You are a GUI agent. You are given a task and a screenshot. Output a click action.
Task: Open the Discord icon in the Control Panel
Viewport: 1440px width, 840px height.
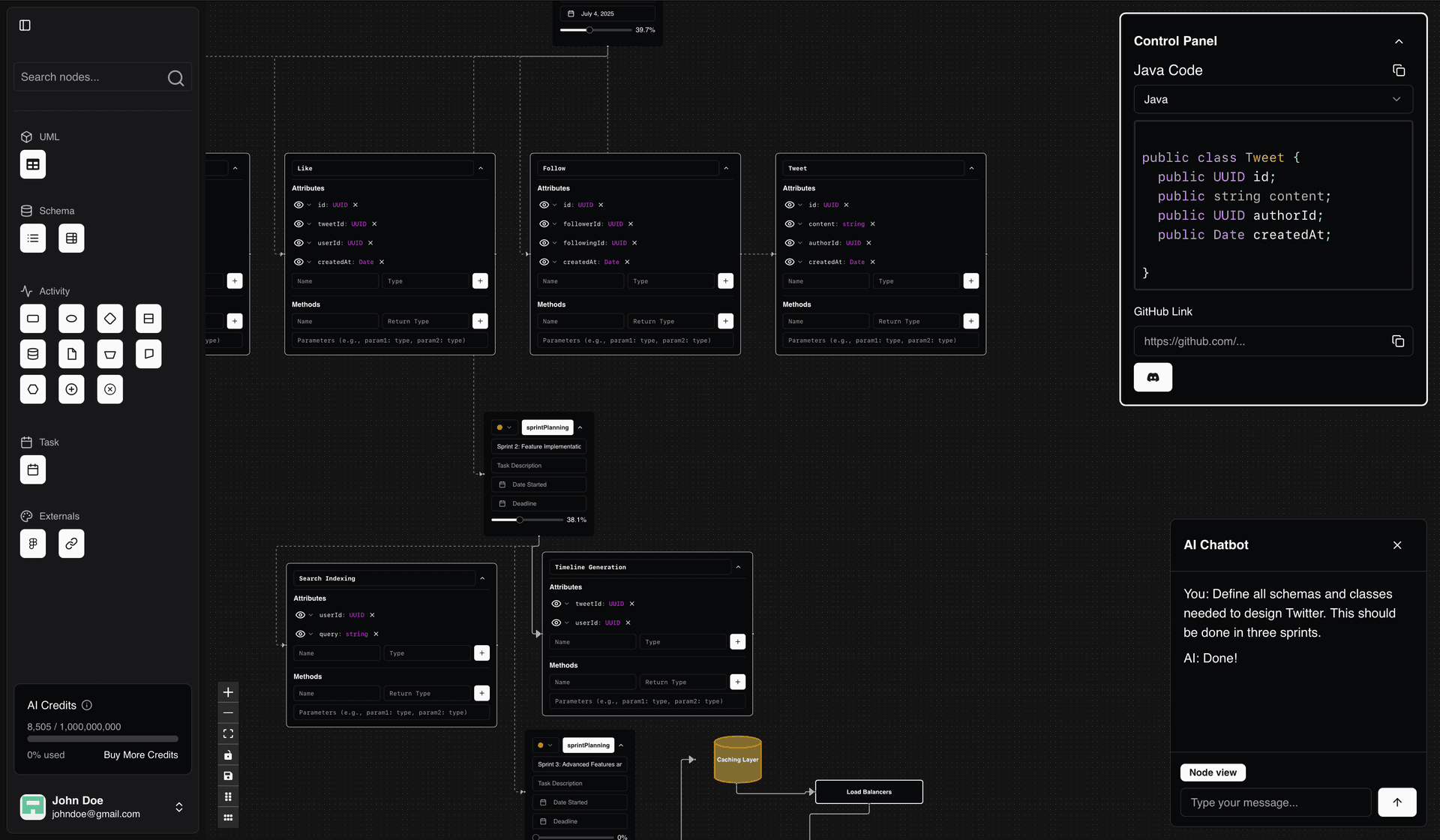(1153, 377)
